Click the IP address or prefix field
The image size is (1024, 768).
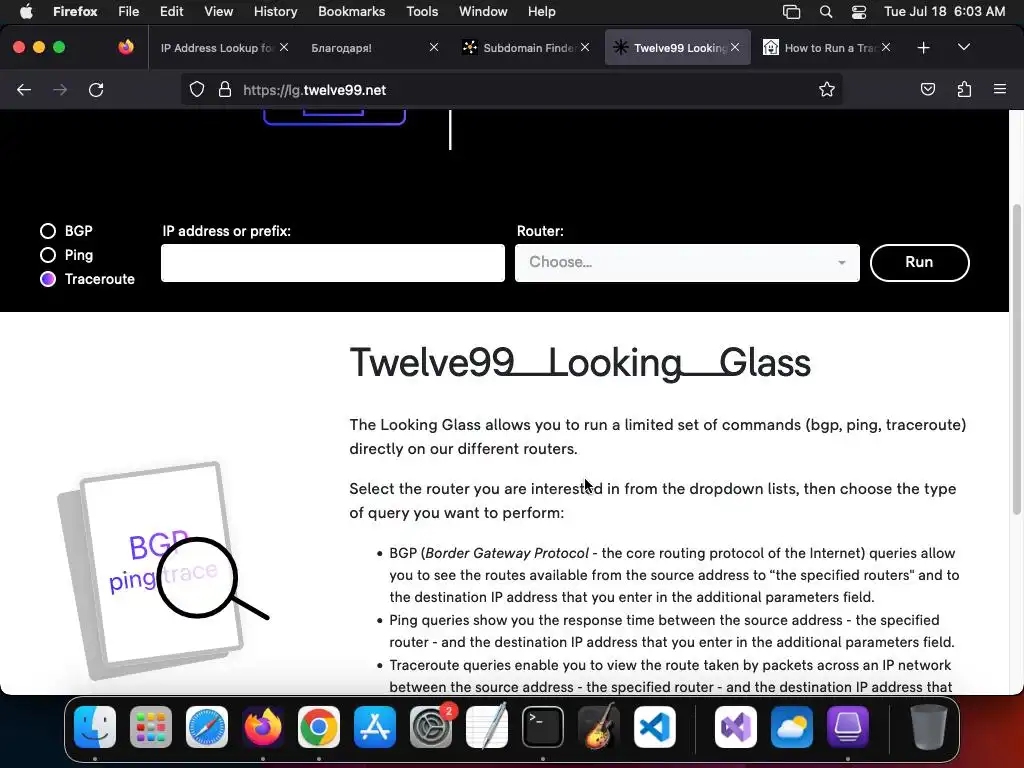332,263
